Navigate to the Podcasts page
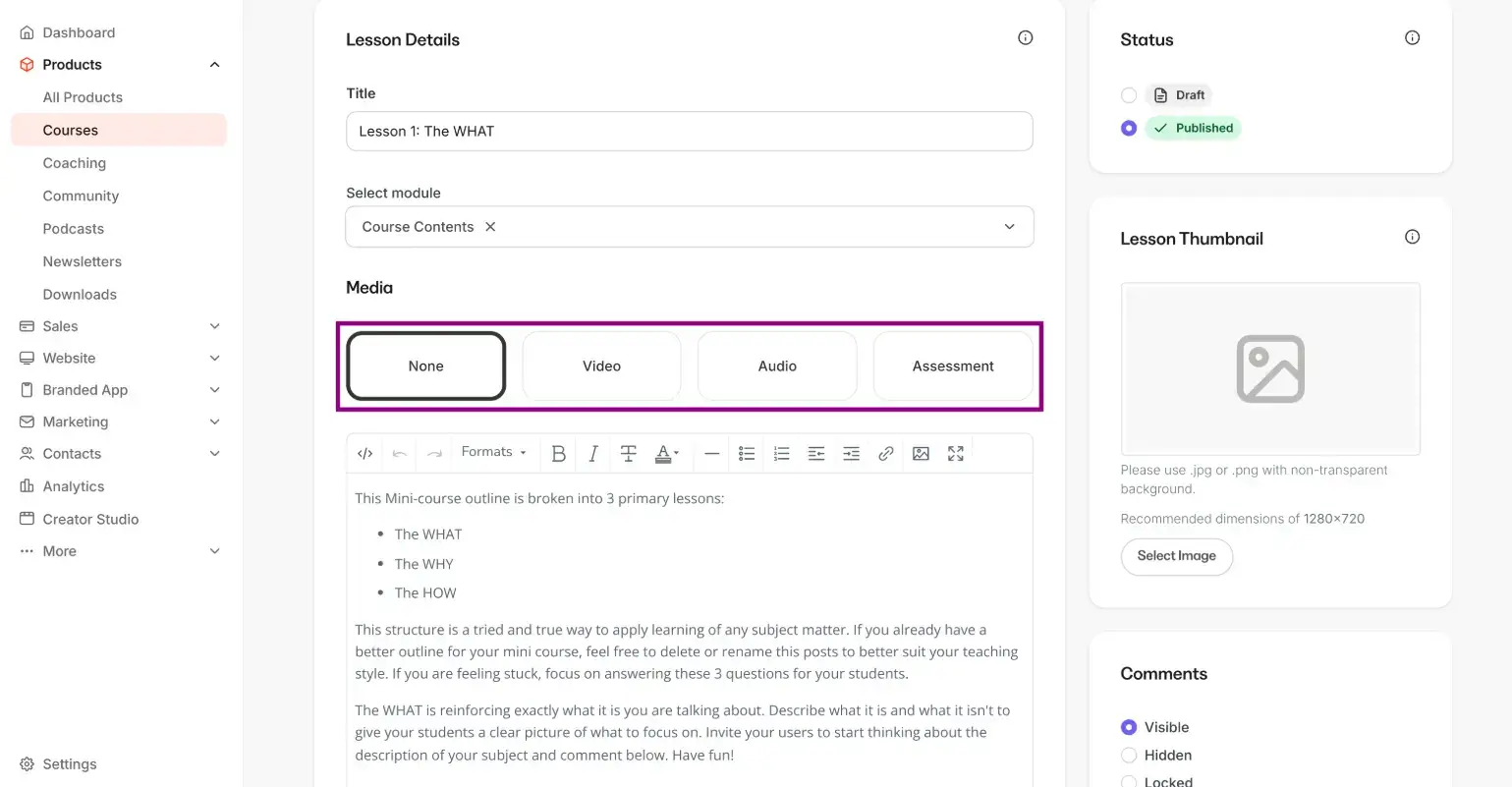Screen dimensions: 1512x787 click(x=73, y=228)
